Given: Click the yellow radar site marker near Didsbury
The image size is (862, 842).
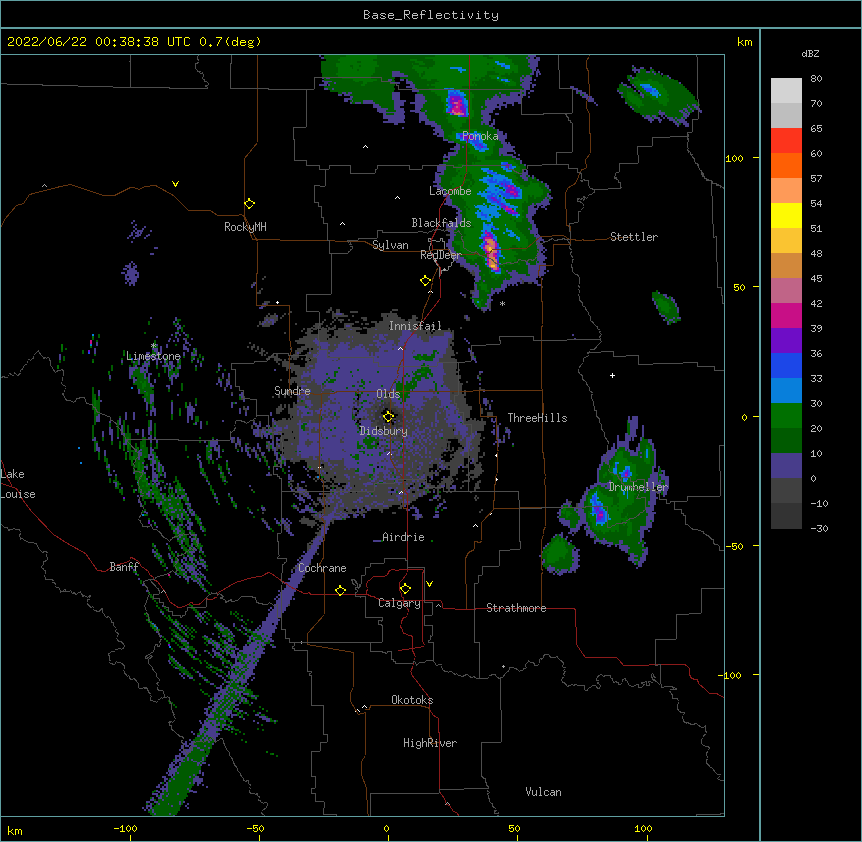Looking at the screenshot, I should point(388,416).
